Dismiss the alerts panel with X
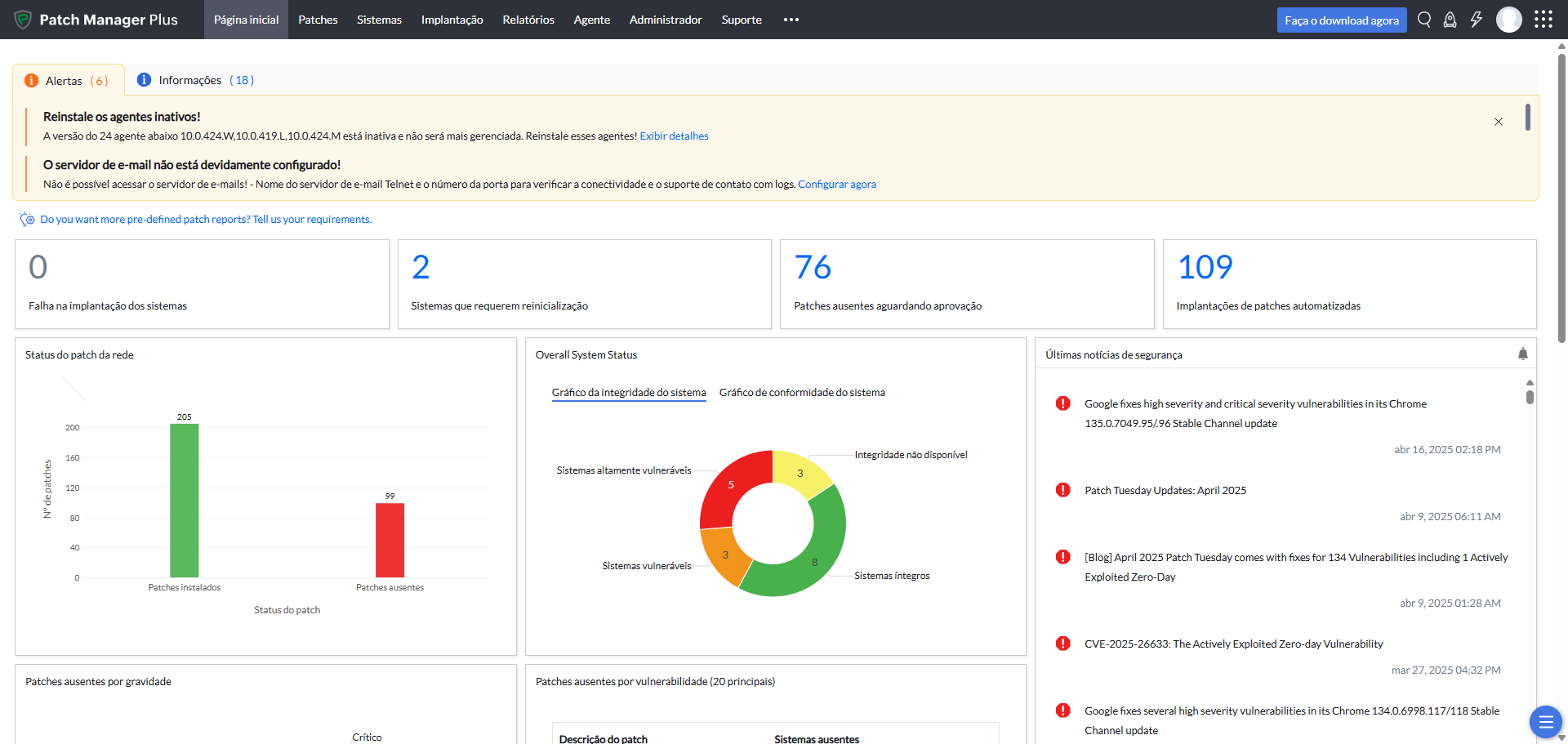 [1498, 122]
